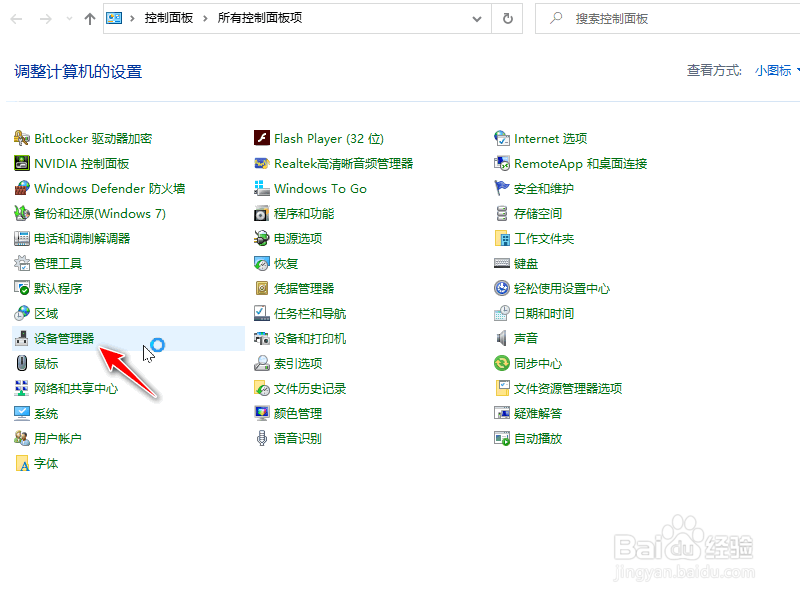Click the 声音 speaker icon
This screenshot has height=600, width=800.
coord(502,338)
